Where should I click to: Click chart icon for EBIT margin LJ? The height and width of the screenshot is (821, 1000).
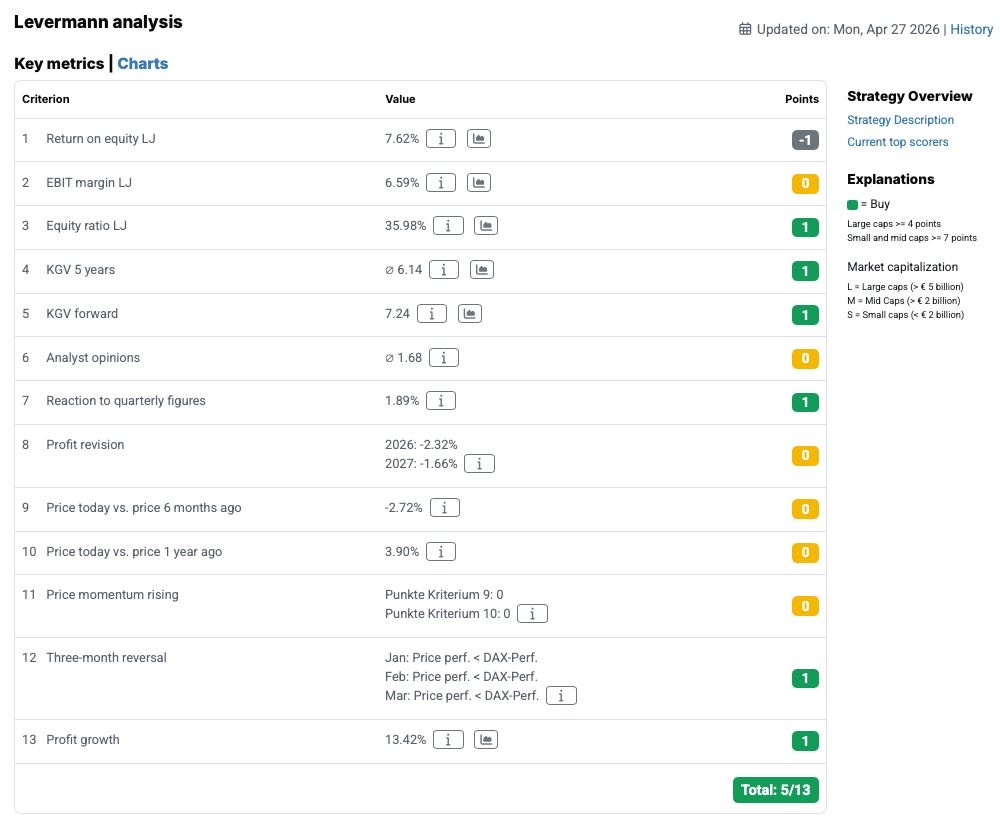click(479, 183)
